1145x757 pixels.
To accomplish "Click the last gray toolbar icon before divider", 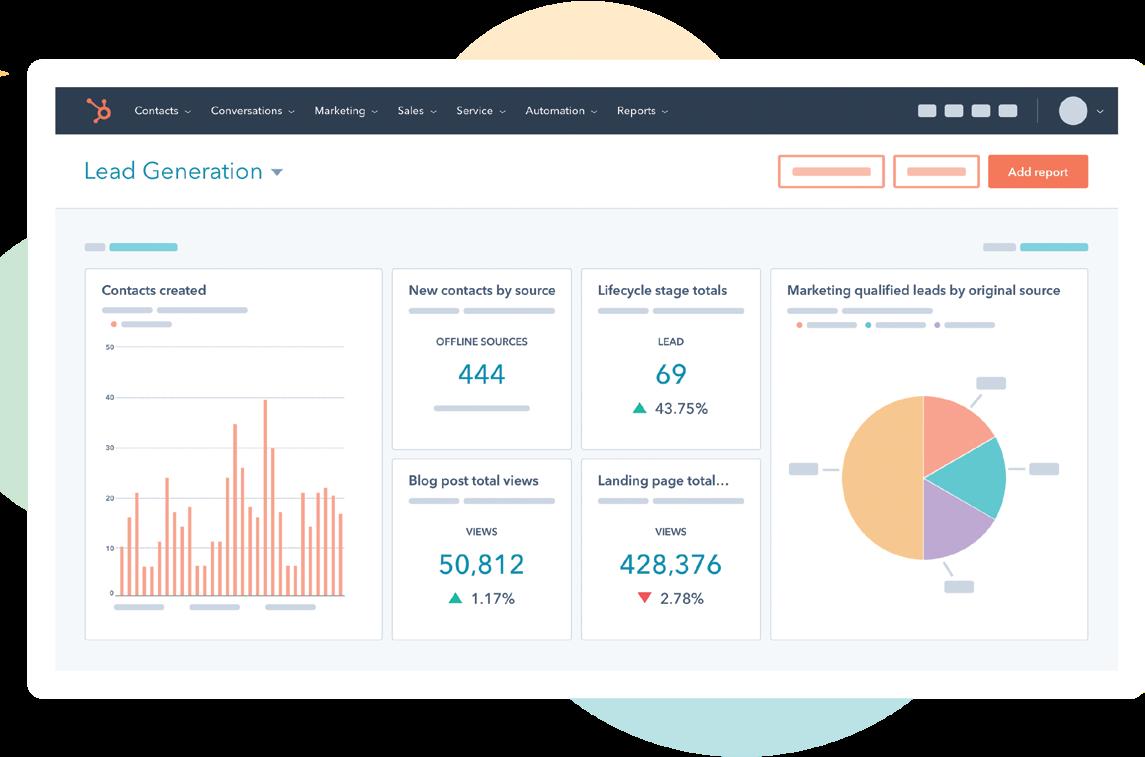I will click(x=1008, y=111).
